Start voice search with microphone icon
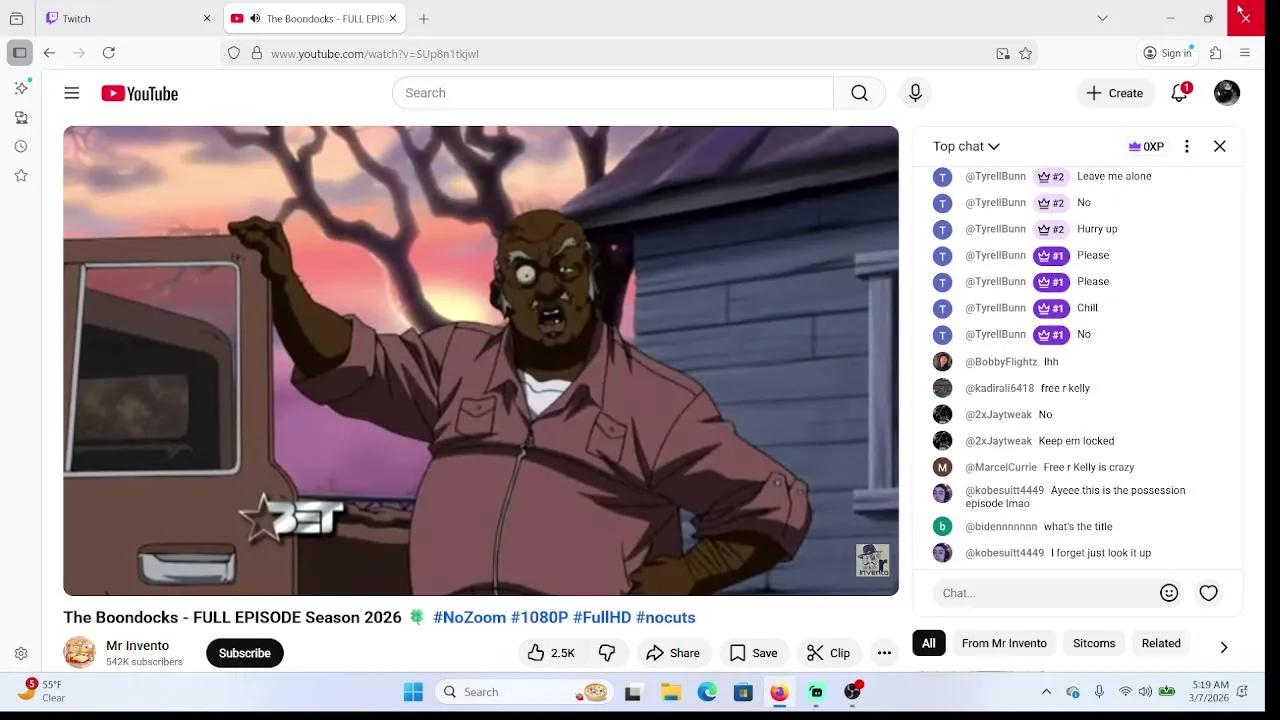This screenshot has height=720, width=1280. (915, 93)
